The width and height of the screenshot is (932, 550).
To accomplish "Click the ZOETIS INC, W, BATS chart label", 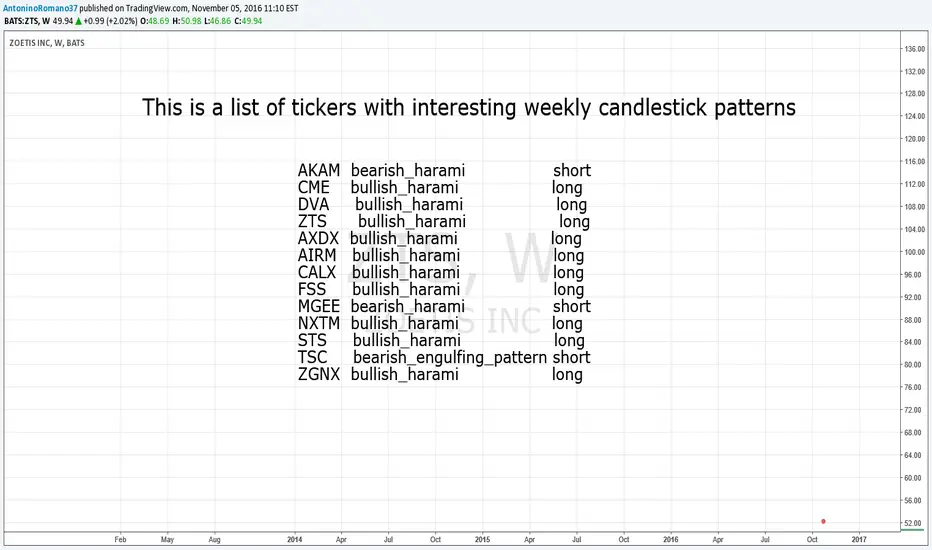I will click(x=47, y=43).
